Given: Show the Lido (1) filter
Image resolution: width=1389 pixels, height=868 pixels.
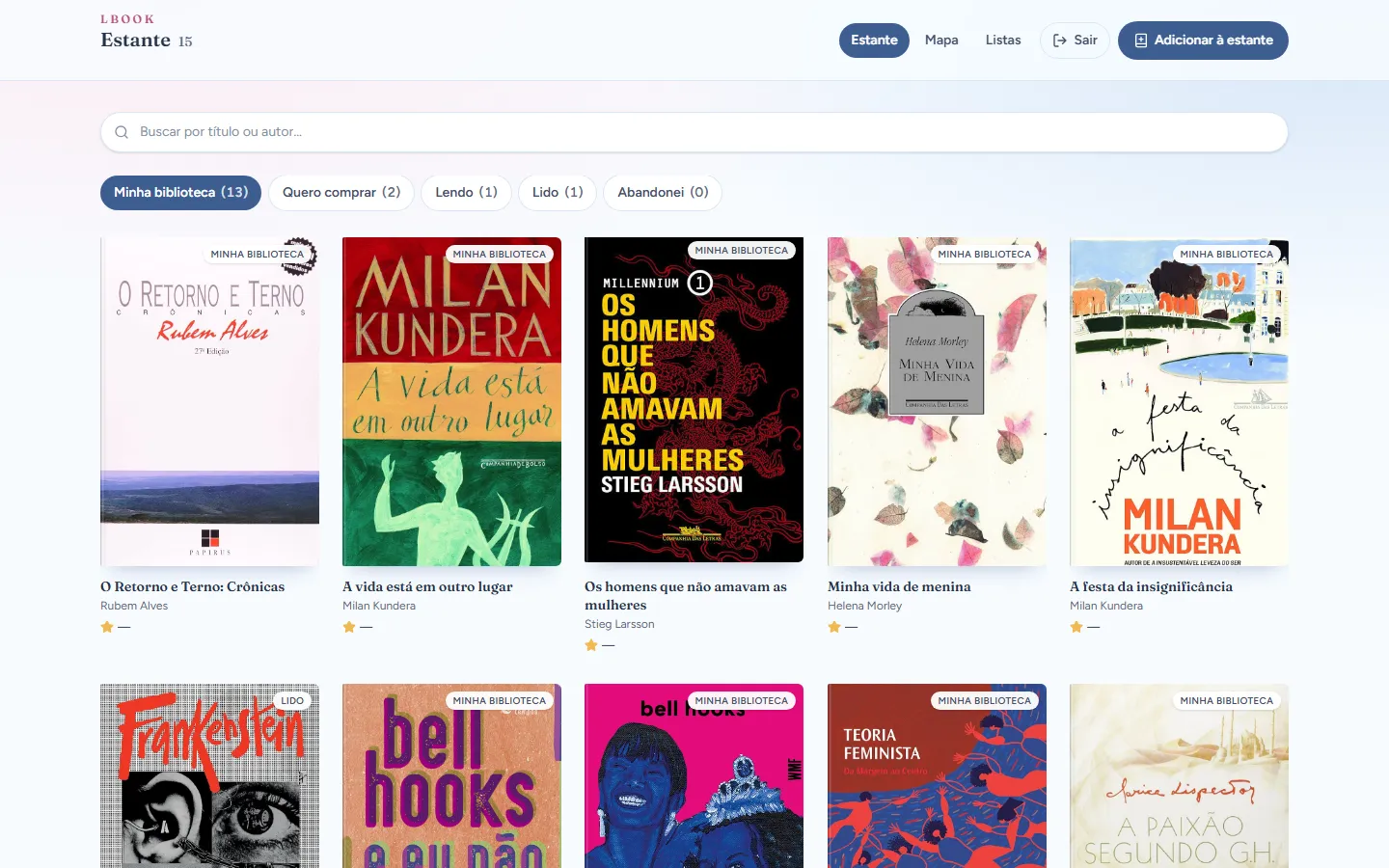Looking at the screenshot, I should coord(558,193).
